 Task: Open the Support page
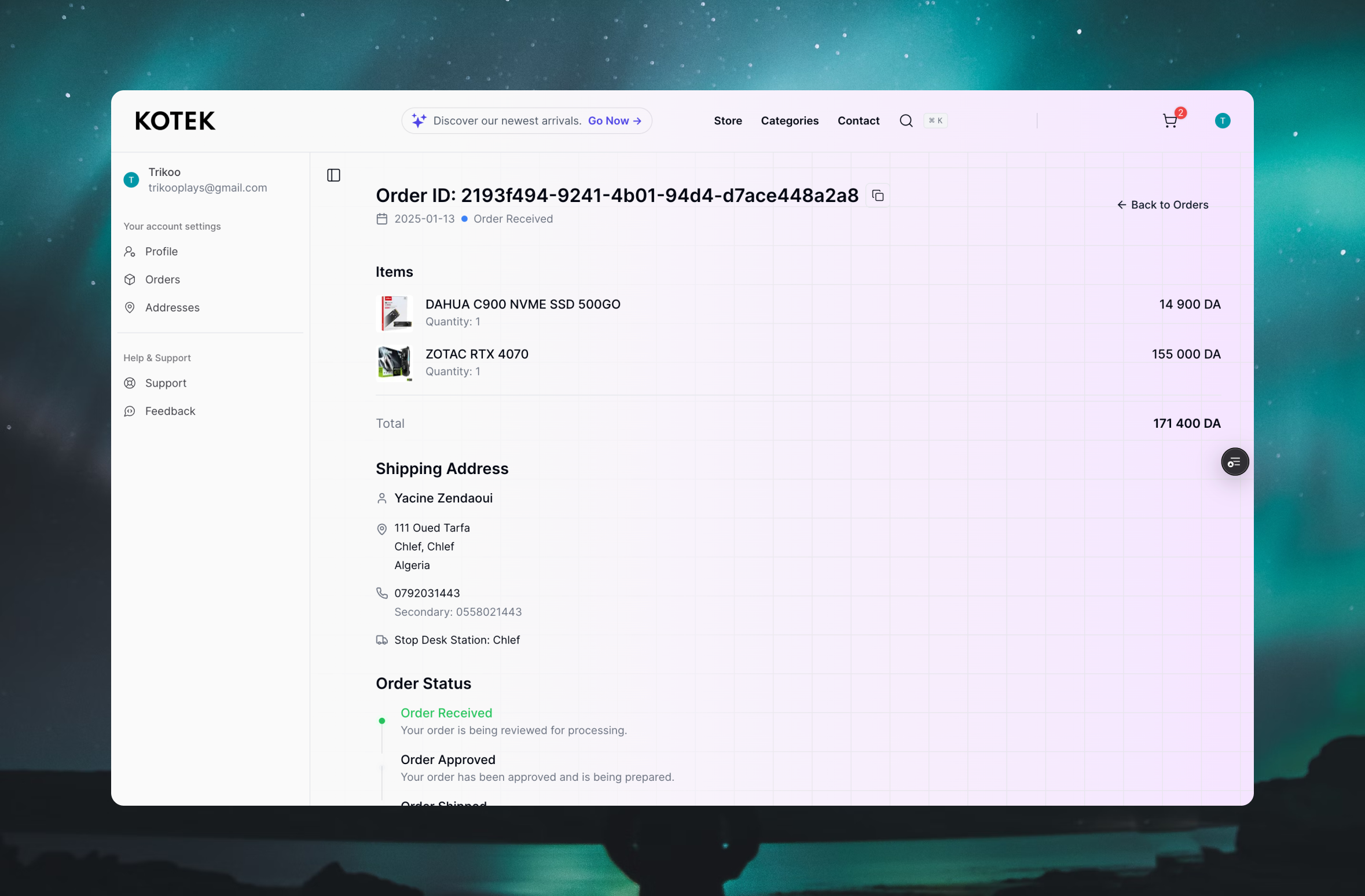(x=166, y=383)
